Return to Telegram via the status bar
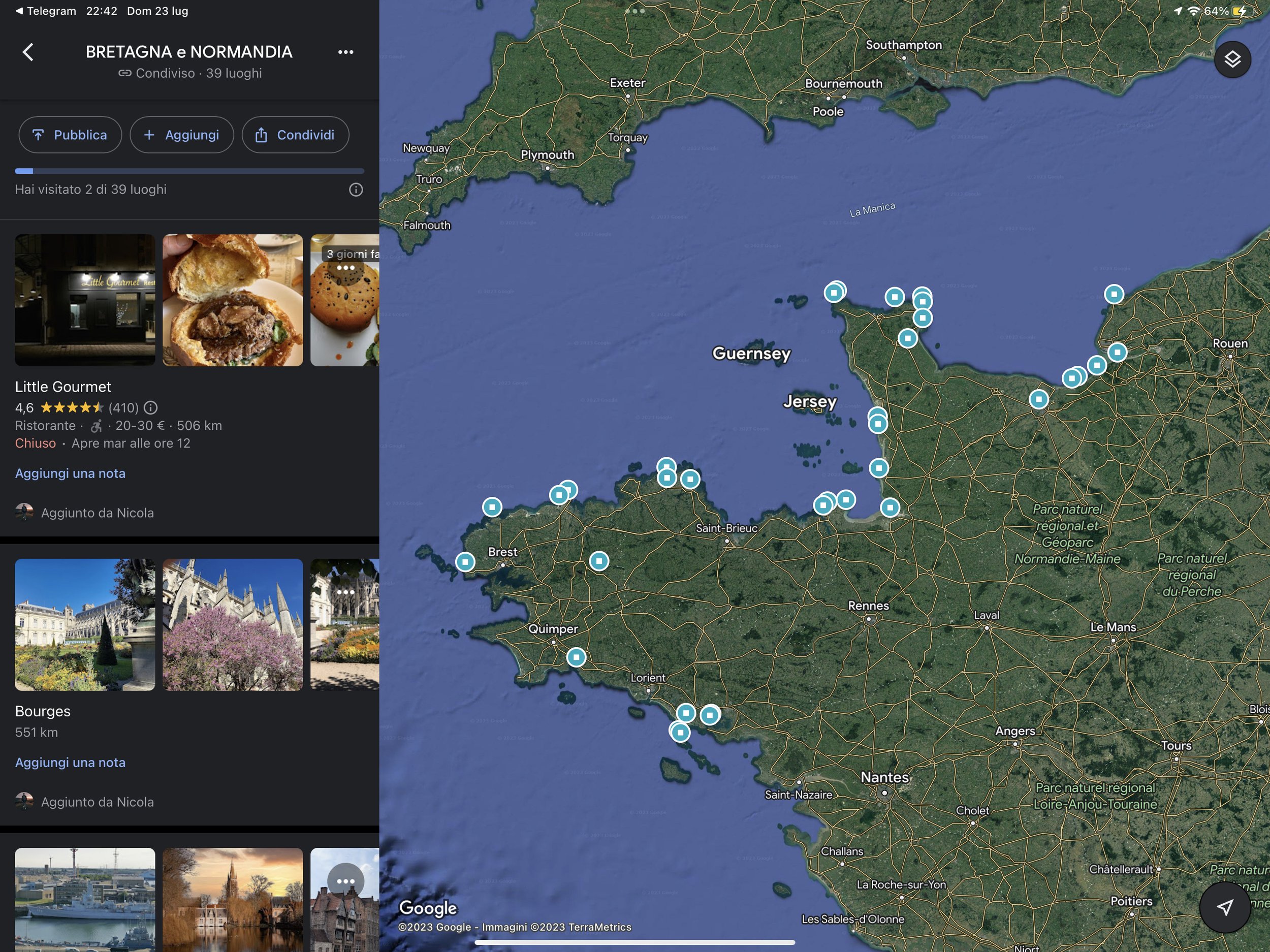This screenshot has height=952, width=1270. (x=46, y=11)
